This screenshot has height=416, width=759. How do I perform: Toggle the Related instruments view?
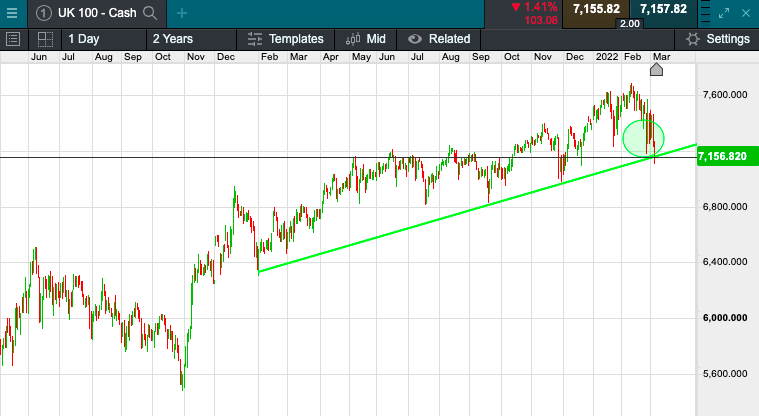pyautogui.click(x=439, y=39)
